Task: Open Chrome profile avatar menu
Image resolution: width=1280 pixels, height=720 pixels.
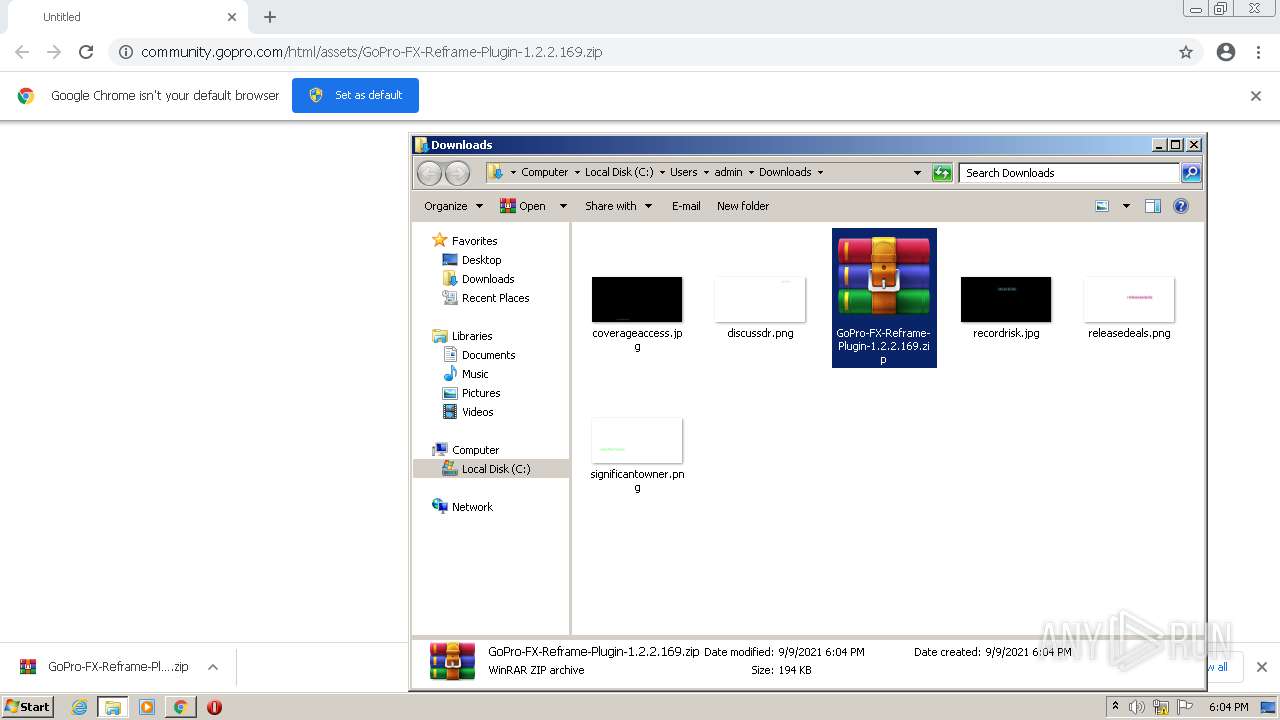Action: 1226,52
